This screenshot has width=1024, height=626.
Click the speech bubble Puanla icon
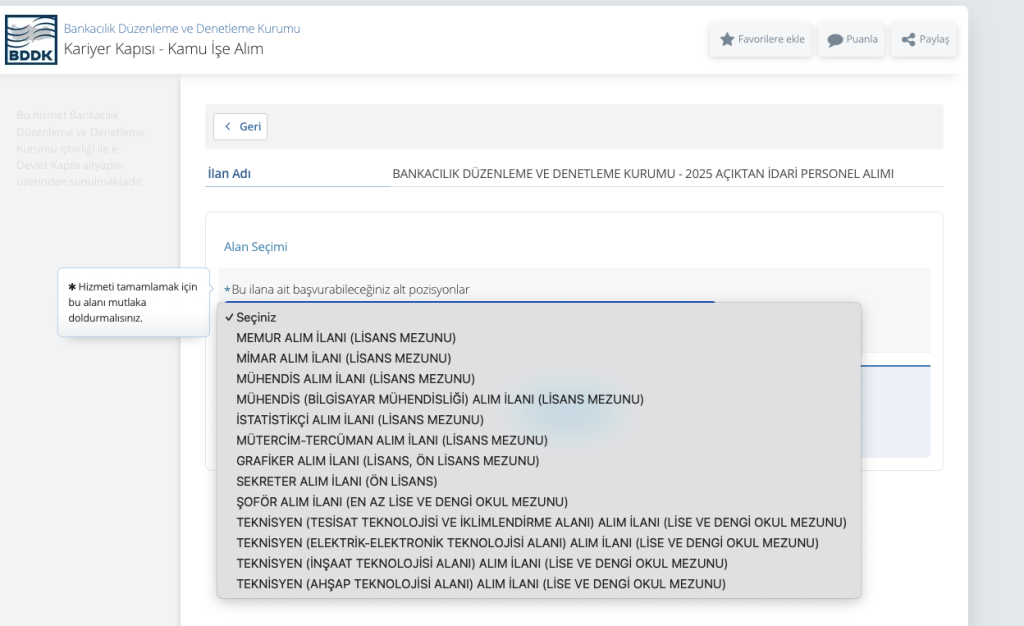tap(834, 40)
